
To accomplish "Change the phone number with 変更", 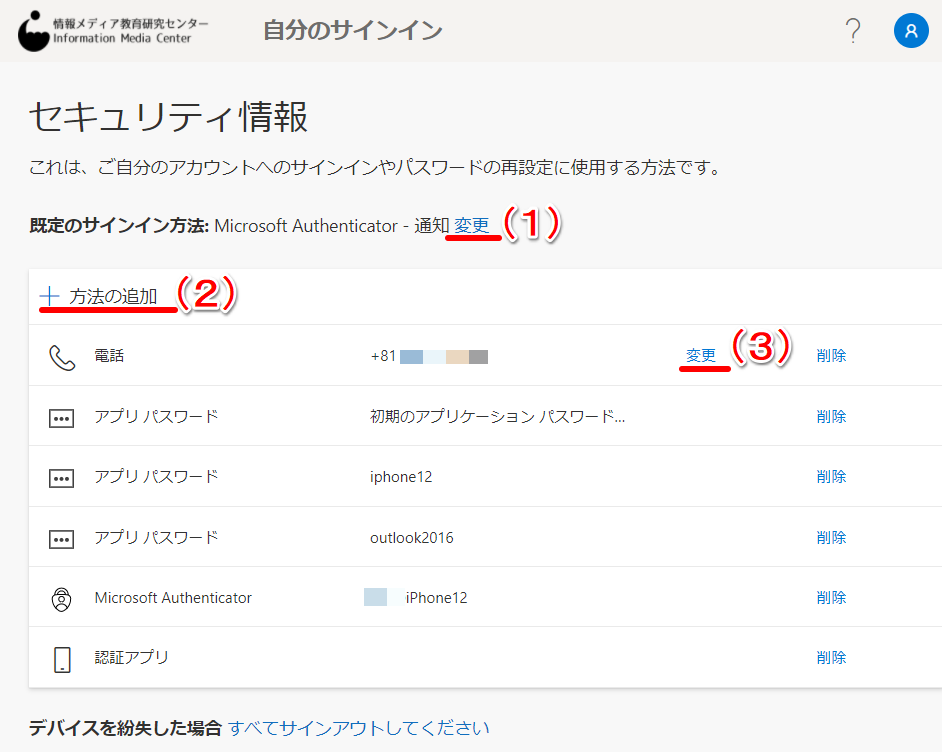I will 700,356.
